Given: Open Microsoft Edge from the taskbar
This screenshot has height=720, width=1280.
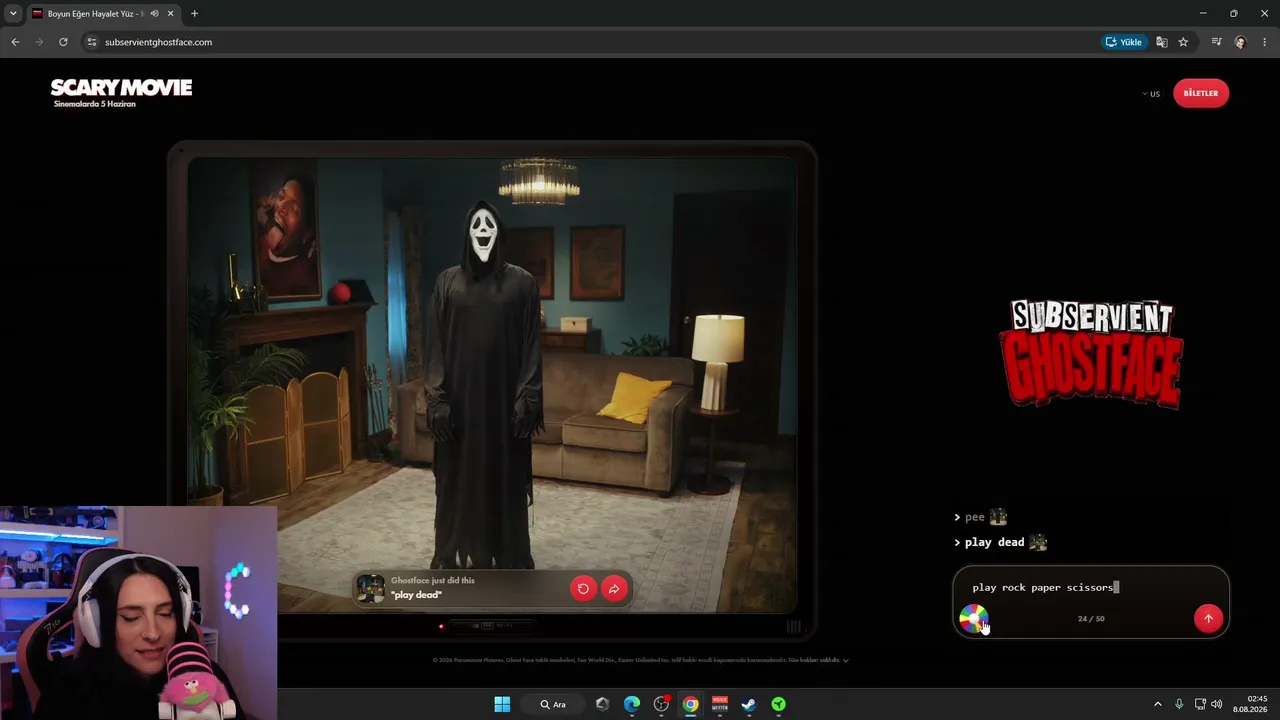Looking at the screenshot, I should pyautogui.click(x=632, y=704).
